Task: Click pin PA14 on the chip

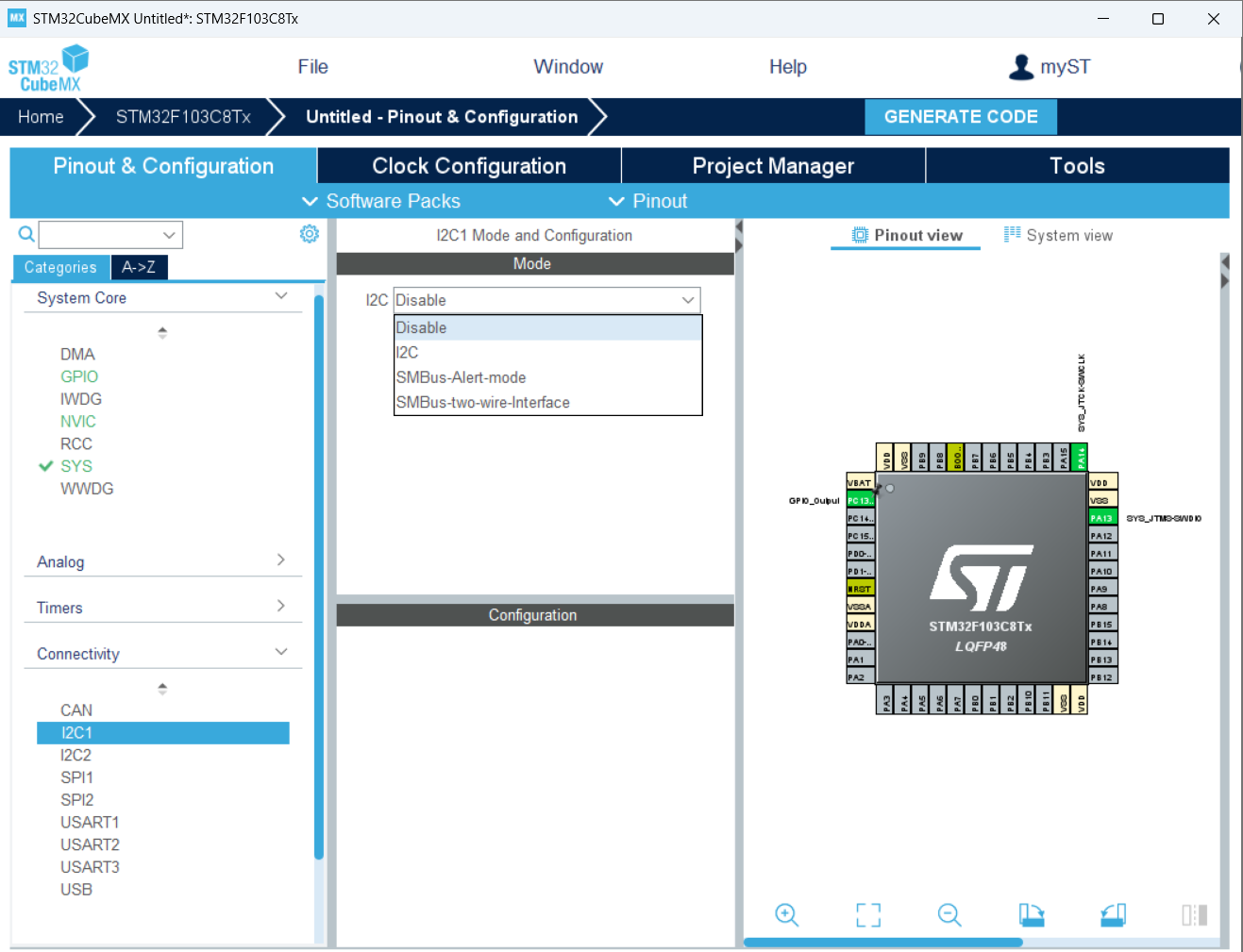Action: point(1080,457)
